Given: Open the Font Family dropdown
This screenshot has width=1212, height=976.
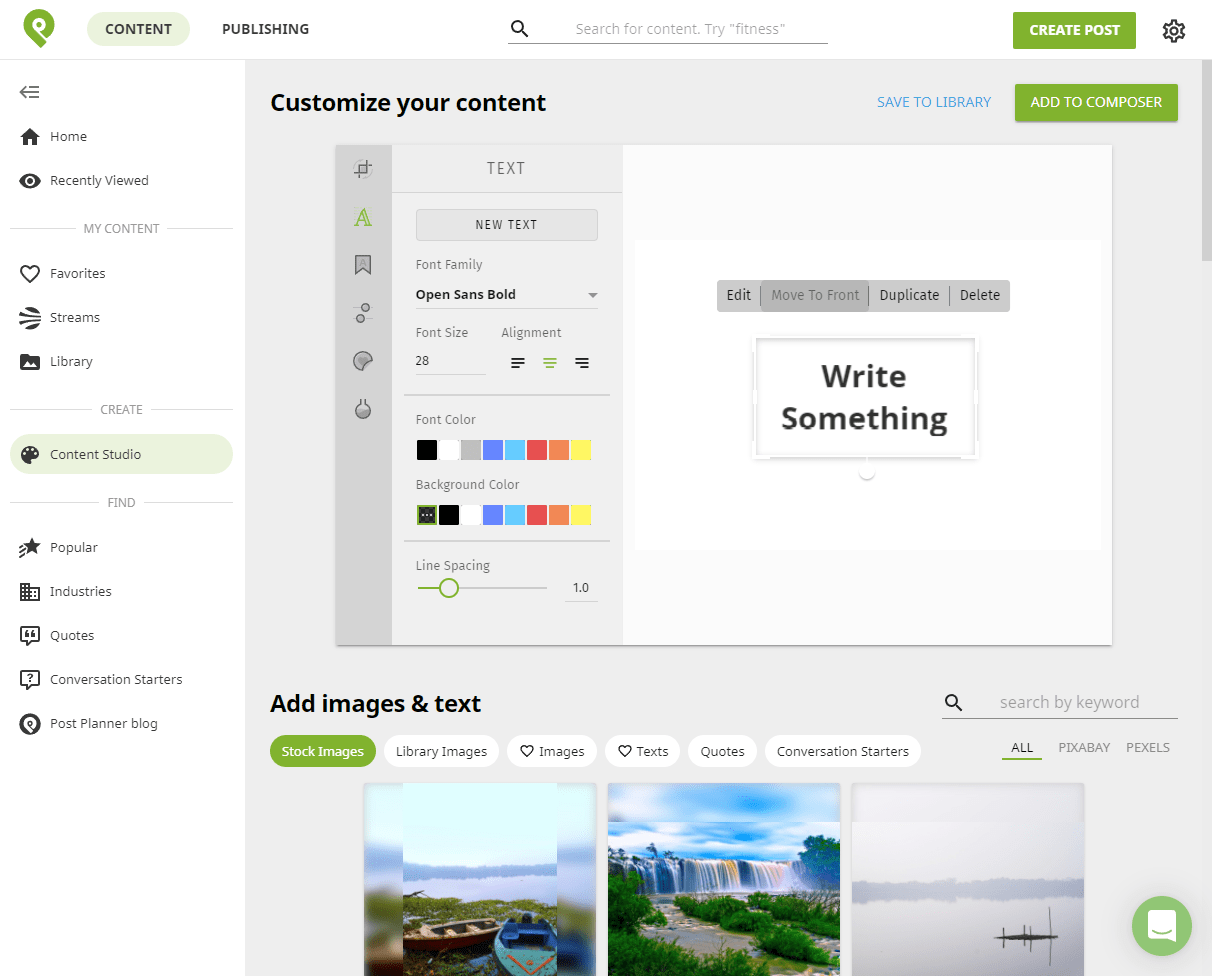Looking at the screenshot, I should pos(507,295).
